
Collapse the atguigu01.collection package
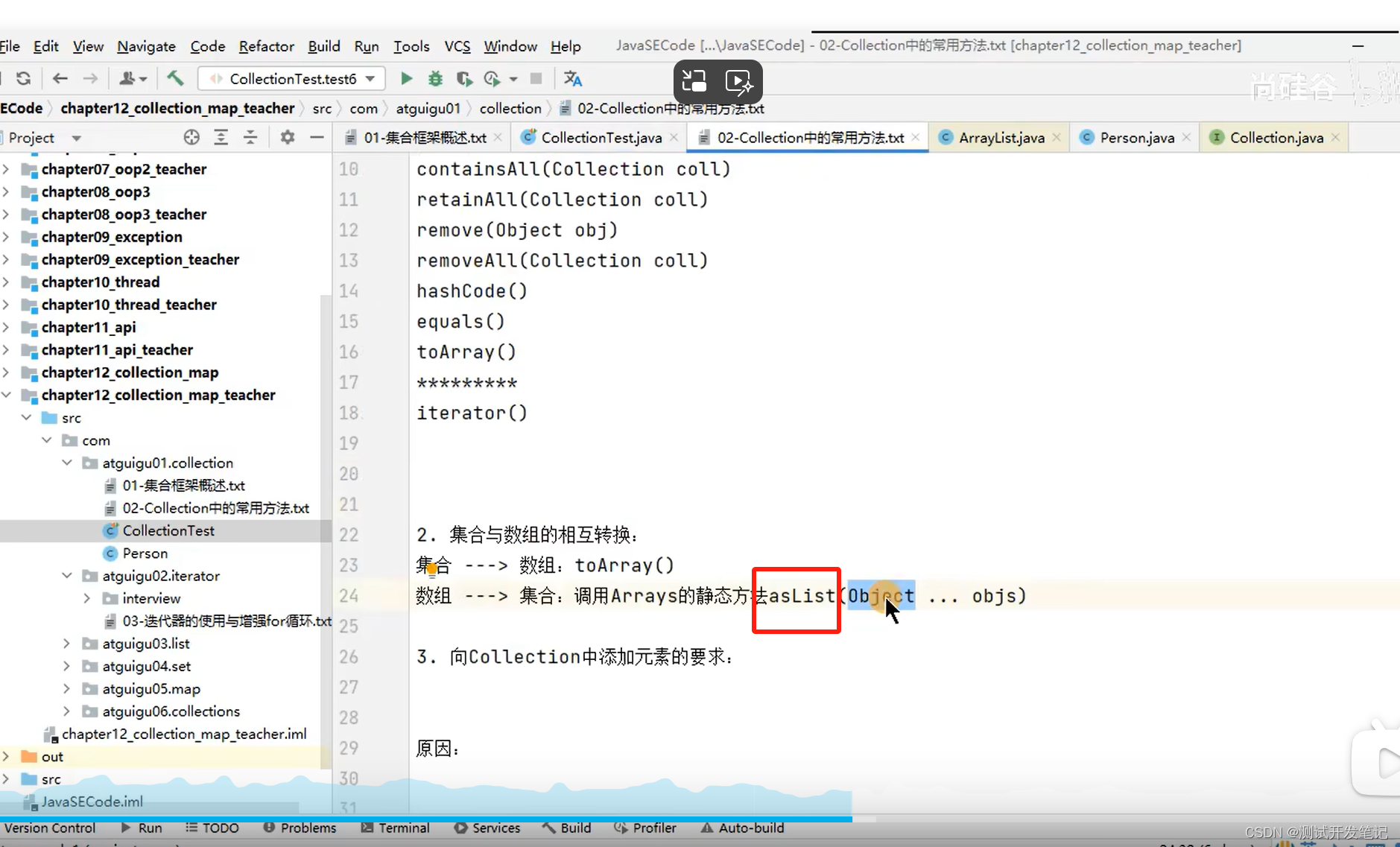(x=67, y=463)
